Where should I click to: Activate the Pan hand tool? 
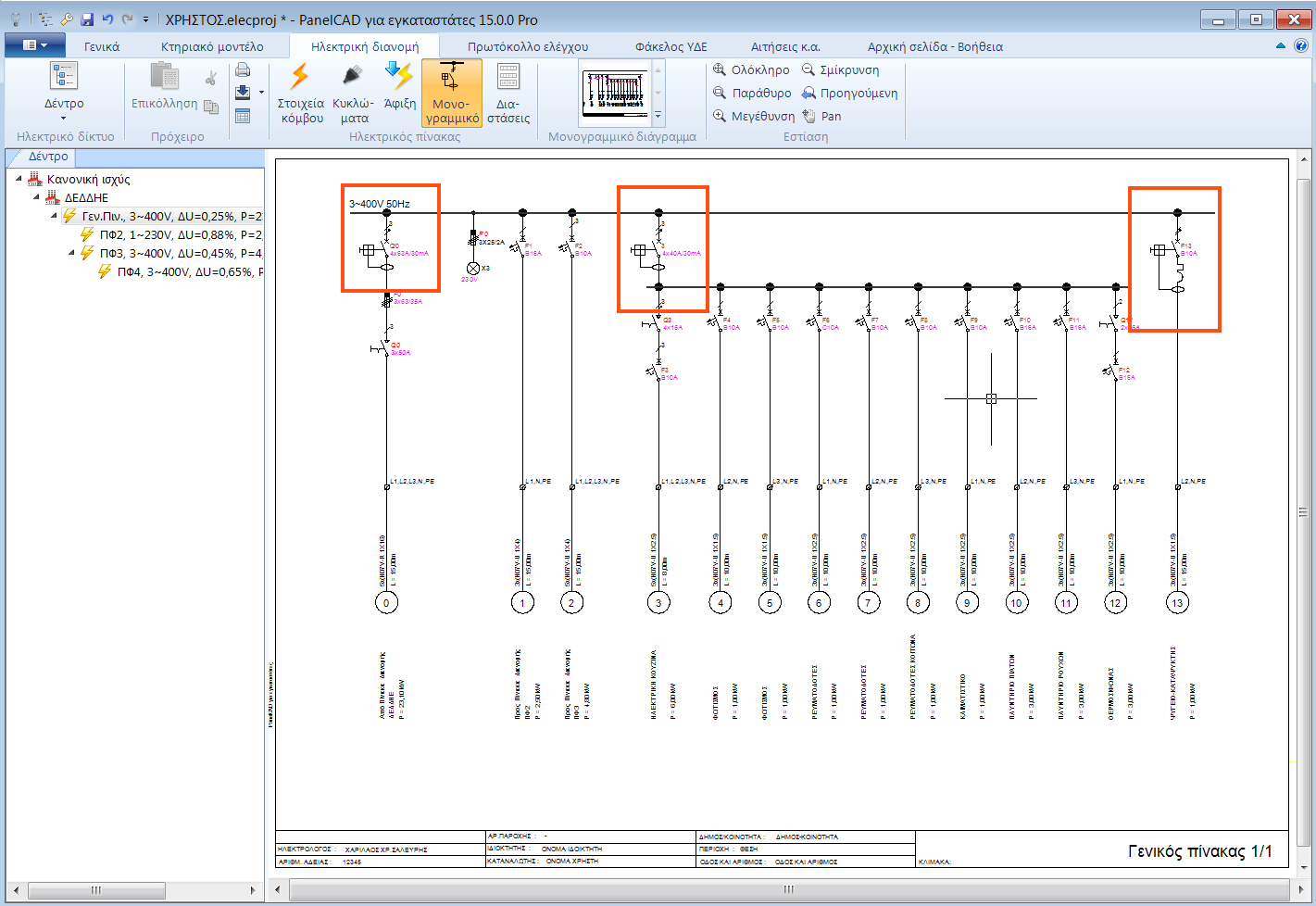click(821, 116)
